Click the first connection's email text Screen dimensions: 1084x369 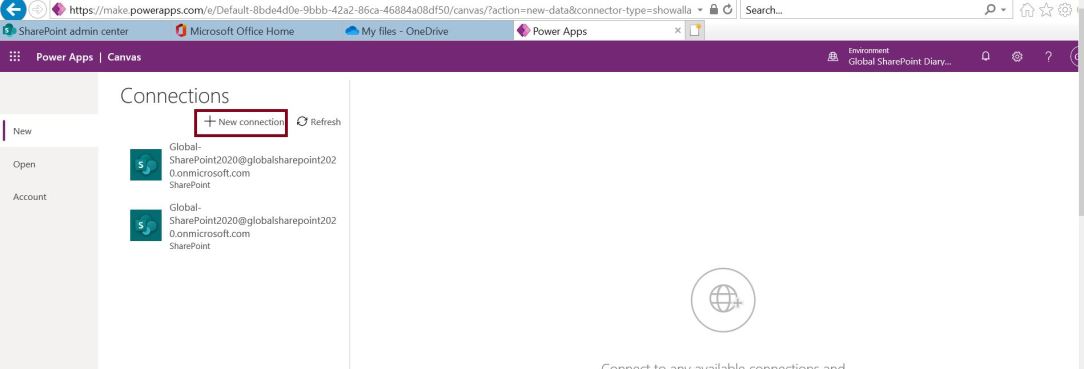252,160
